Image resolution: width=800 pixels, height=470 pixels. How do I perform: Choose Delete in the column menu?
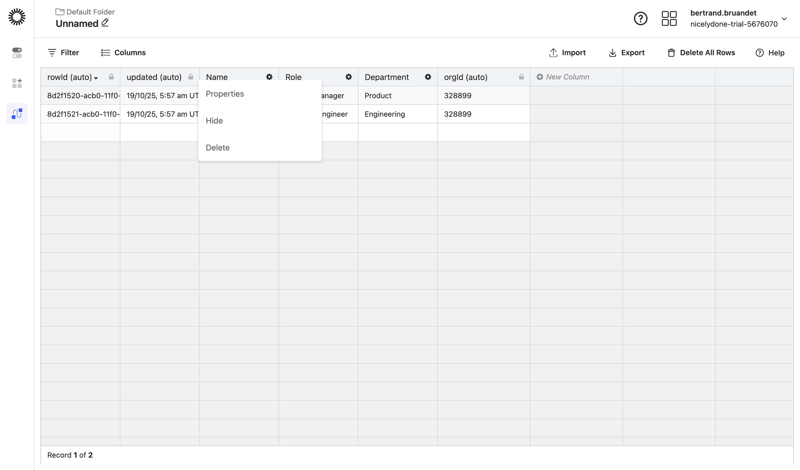tap(218, 148)
